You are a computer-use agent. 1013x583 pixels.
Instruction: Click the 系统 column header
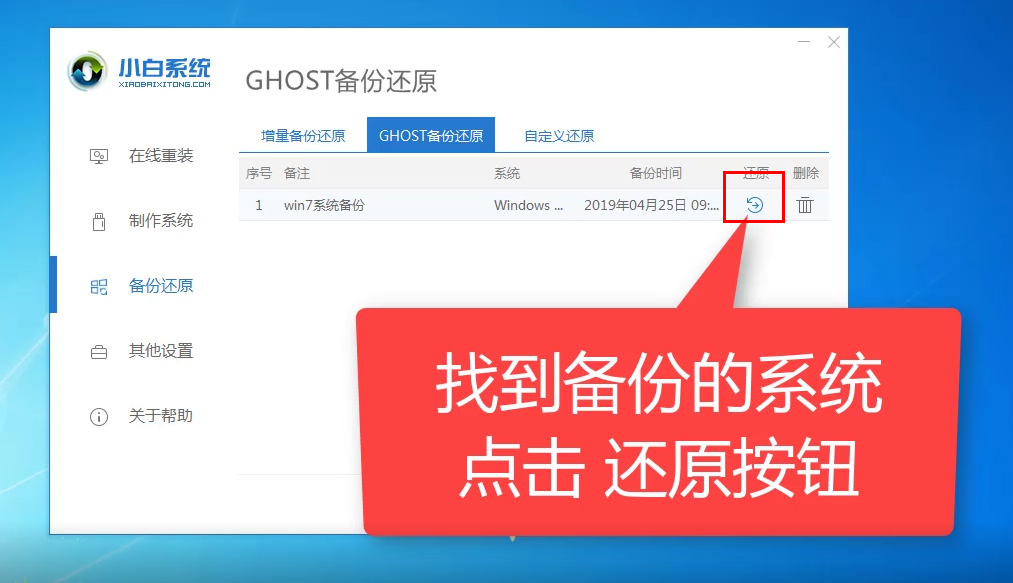(505, 172)
